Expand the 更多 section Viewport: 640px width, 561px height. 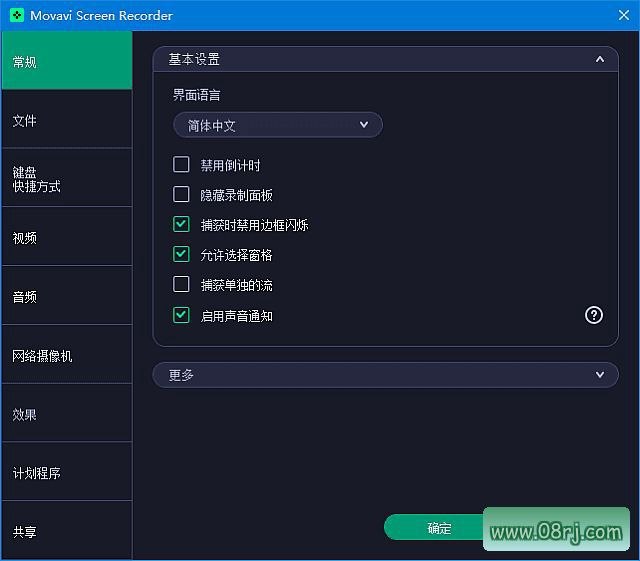385,375
